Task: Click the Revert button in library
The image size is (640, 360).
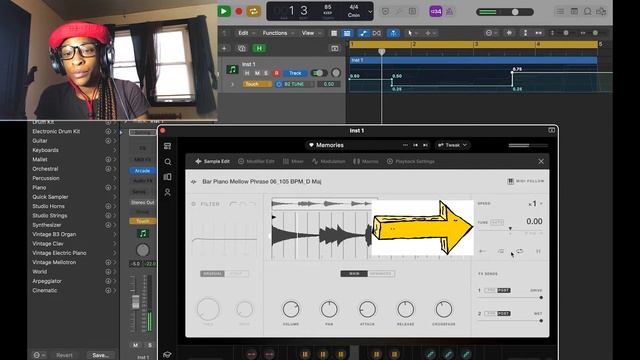Action: coord(64,355)
